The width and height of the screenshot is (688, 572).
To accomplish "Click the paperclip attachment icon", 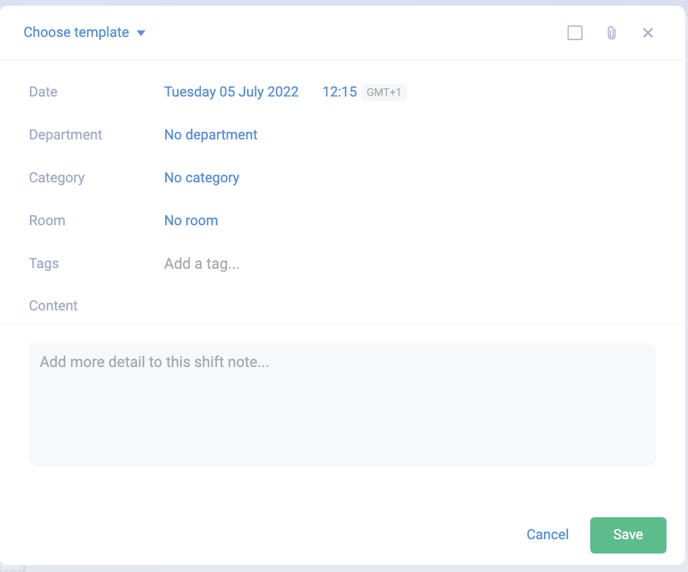I will (611, 33).
